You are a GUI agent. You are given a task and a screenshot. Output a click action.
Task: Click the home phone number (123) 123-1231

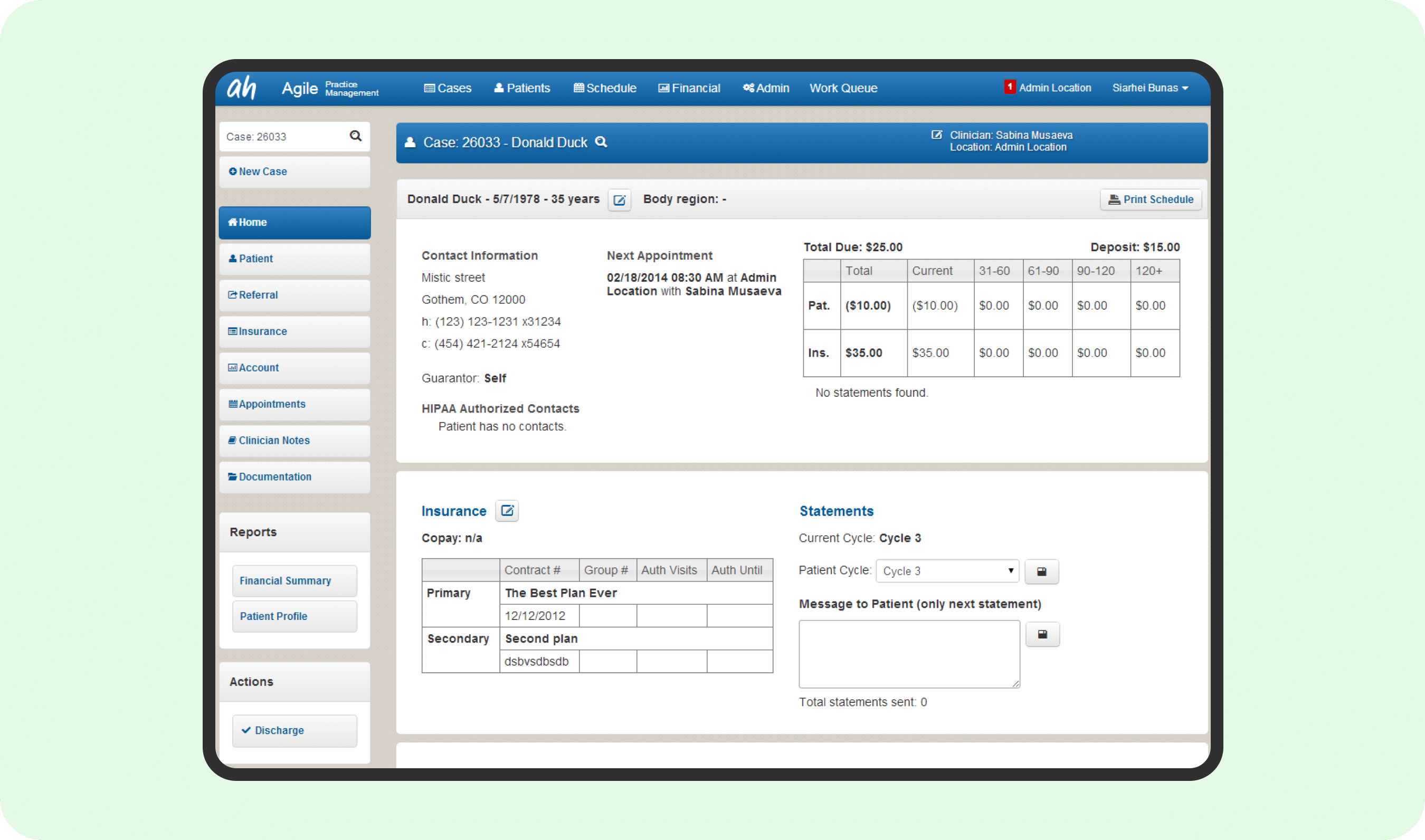(491, 321)
